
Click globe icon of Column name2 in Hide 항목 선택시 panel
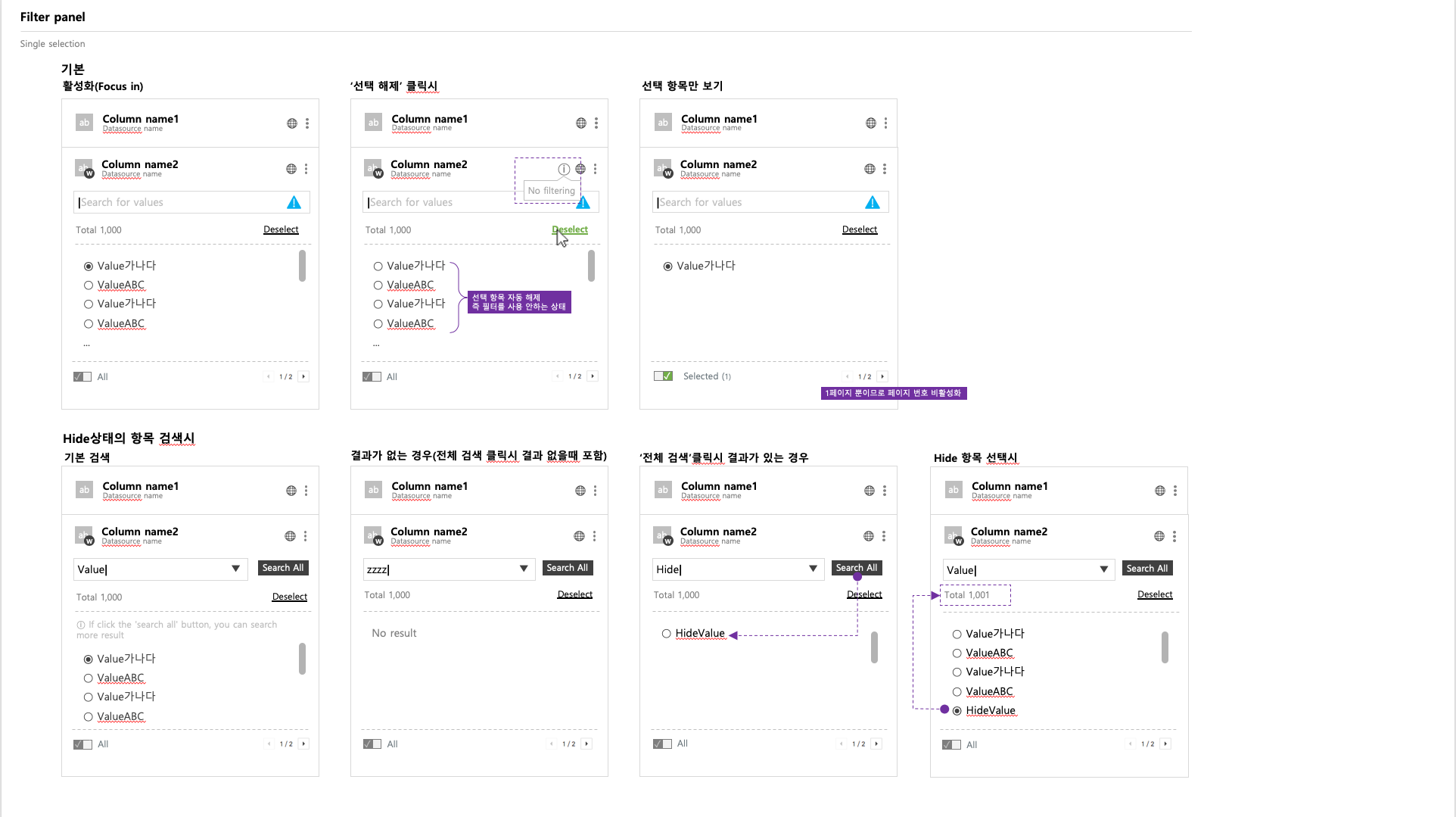tap(1159, 536)
